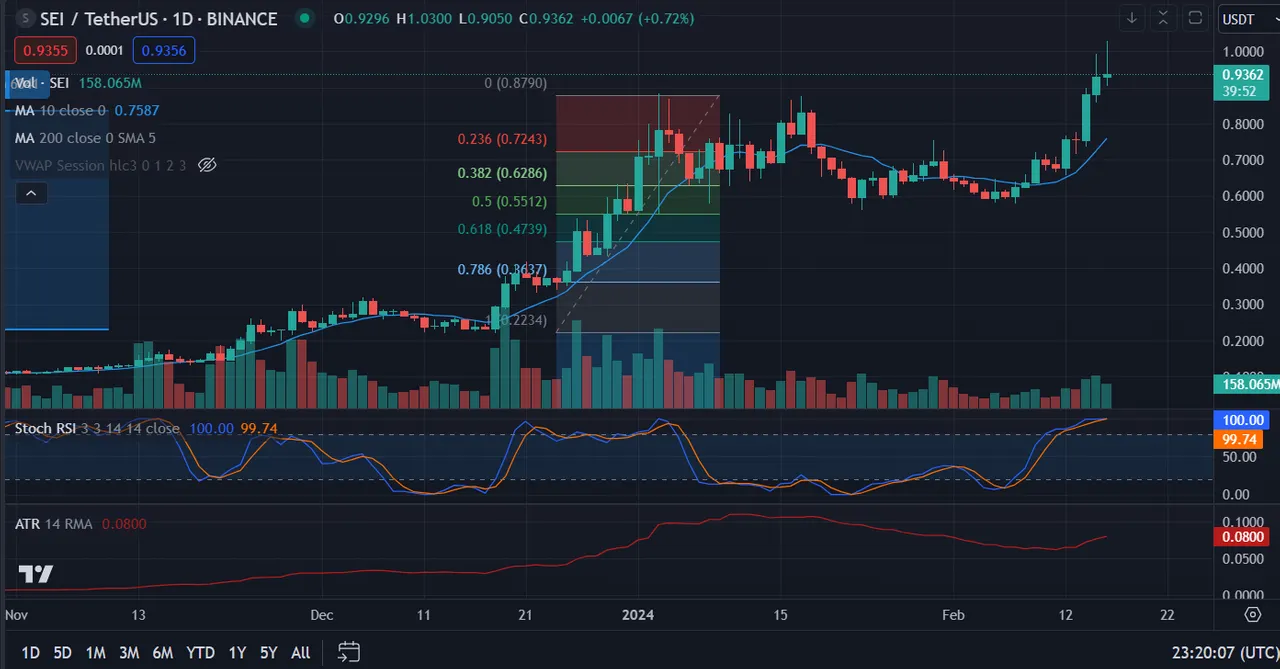The height and width of the screenshot is (669, 1280).
Task: Click the 2024 date on time axis
Action: tap(637, 615)
